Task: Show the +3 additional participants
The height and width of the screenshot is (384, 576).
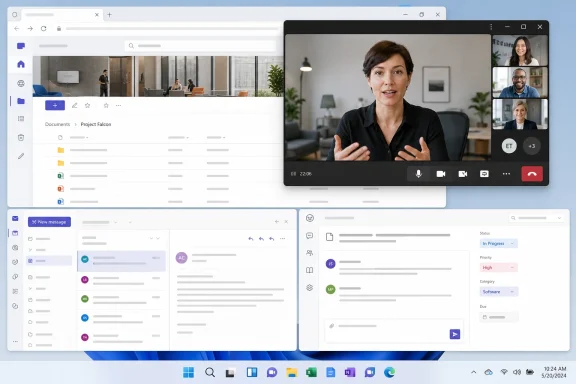Action: click(x=532, y=146)
